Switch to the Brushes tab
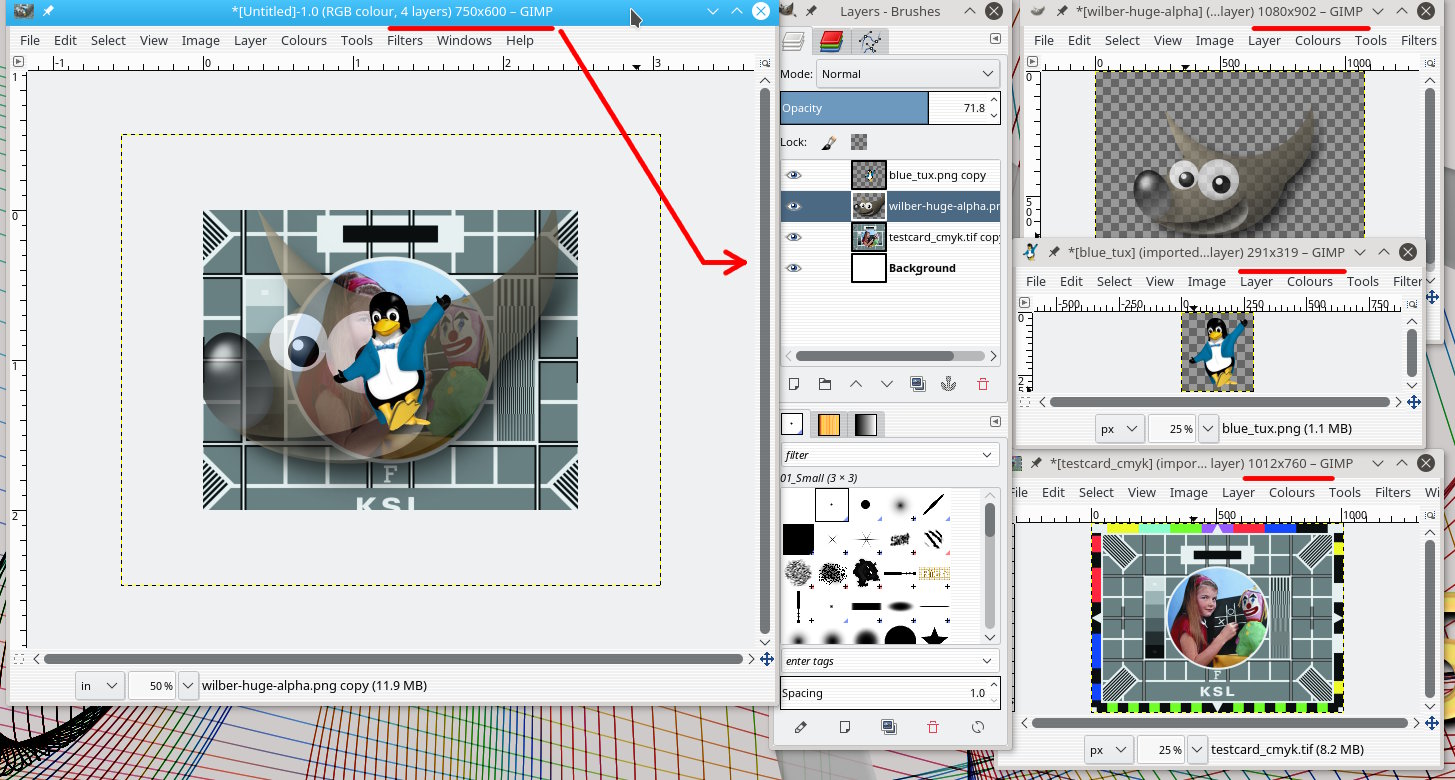The image size is (1455, 780). (792, 424)
